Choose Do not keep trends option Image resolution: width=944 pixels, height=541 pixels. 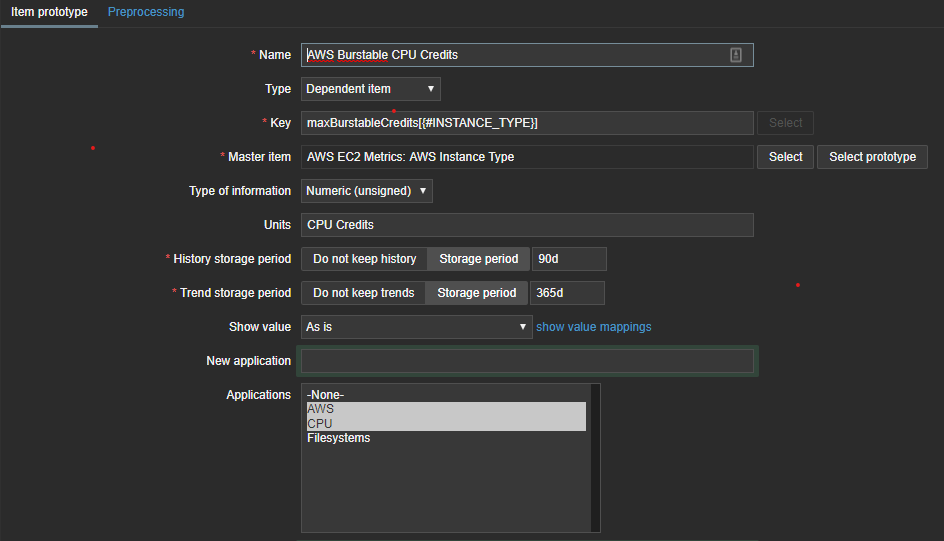tap(364, 293)
